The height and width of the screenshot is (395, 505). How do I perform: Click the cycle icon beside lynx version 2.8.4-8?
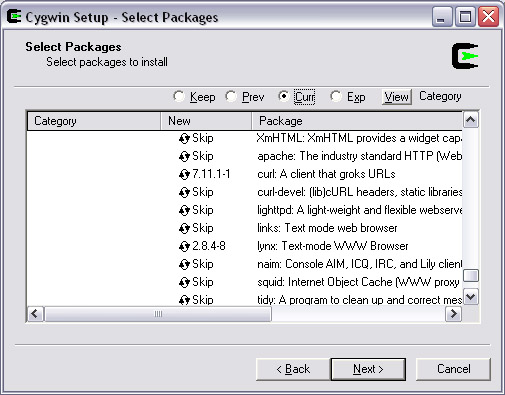click(184, 246)
